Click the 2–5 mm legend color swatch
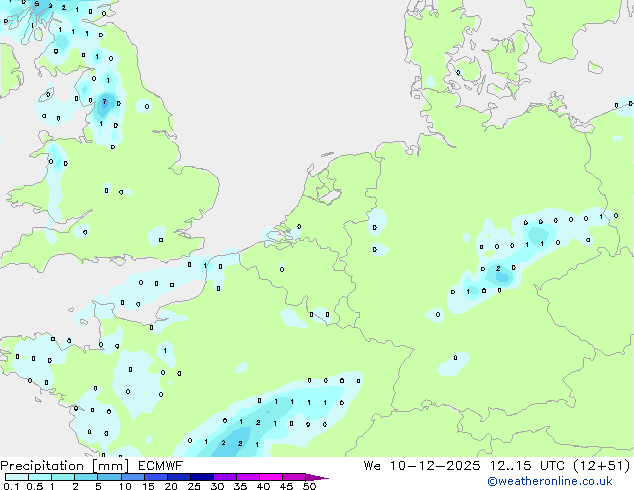Image resolution: width=634 pixels, height=490 pixels. 86,477
